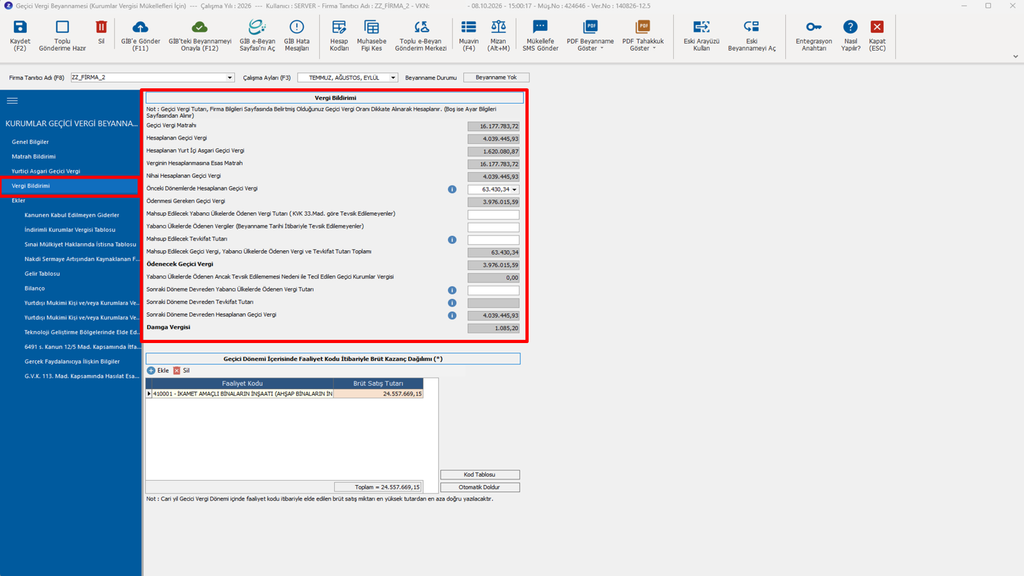Viewport: 1024px width, 576px height.
Task: Select the 24.557.669,15 Brüt Satış Tutarı cell
Action: tap(378, 394)
